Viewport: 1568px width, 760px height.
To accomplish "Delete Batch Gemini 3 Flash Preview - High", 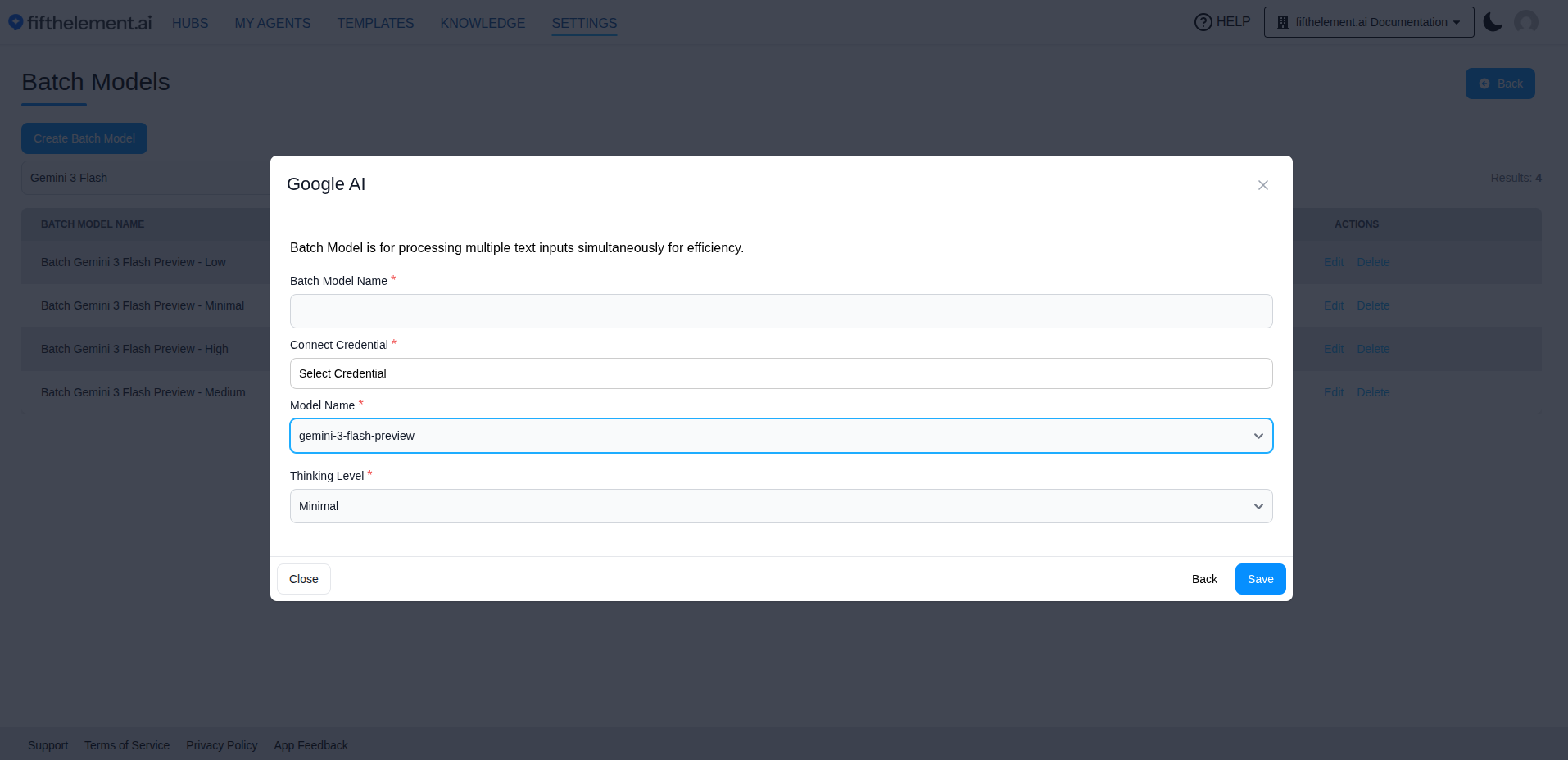I will click(x=1373, y=349).
